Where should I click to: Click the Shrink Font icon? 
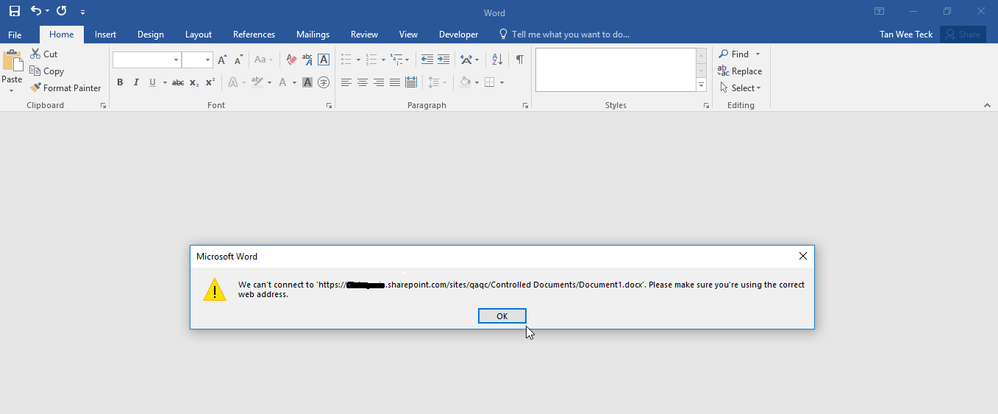pyautogui.click(x=239, y=60)
